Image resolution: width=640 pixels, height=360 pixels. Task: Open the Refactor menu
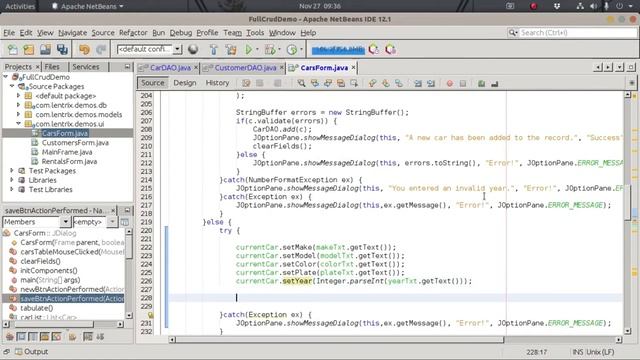click(x=133, y=33)
